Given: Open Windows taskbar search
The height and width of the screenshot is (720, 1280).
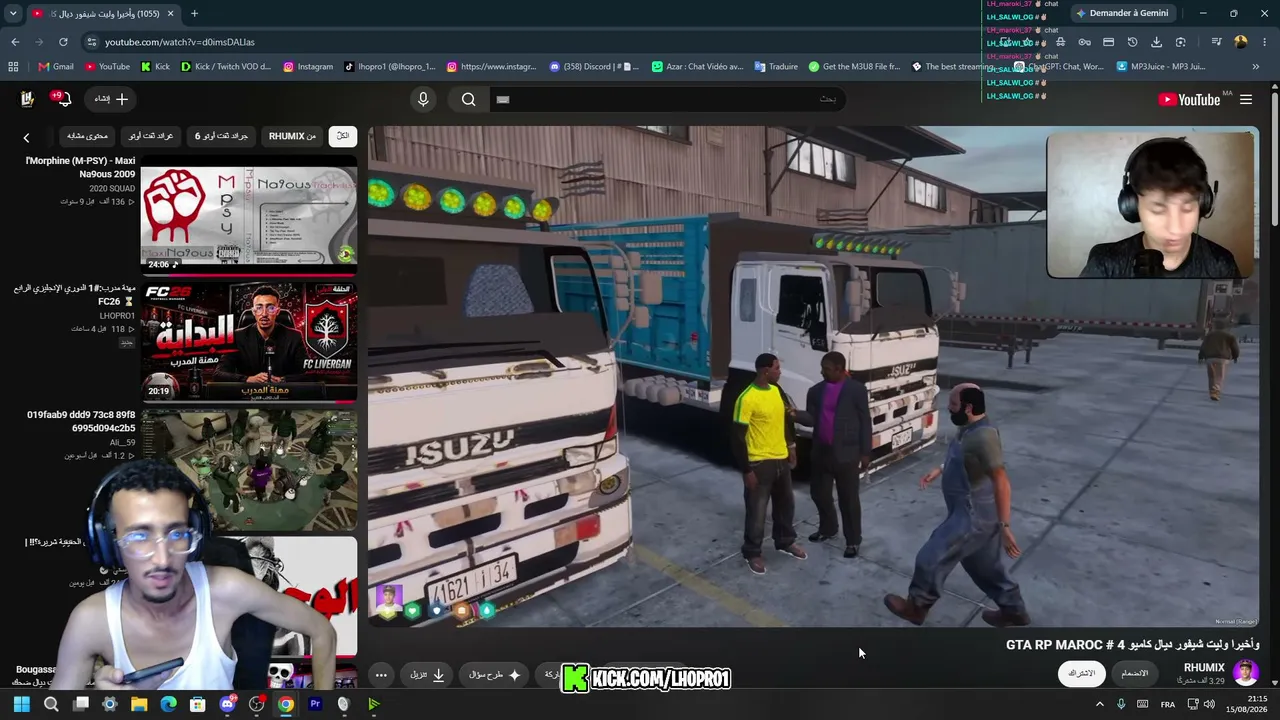Looking at the screenshot, I should tap(51, 704).
